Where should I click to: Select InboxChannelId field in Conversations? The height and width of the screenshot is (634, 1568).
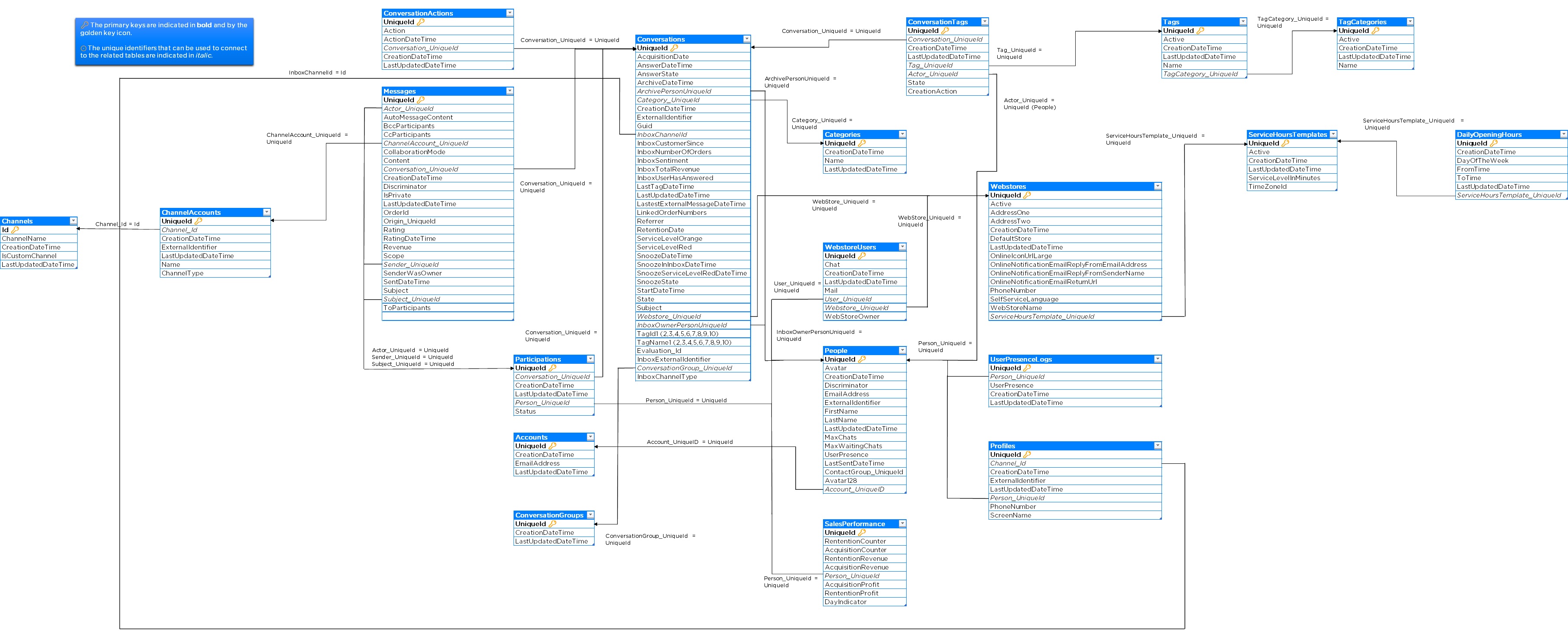(x=662, y=135)
